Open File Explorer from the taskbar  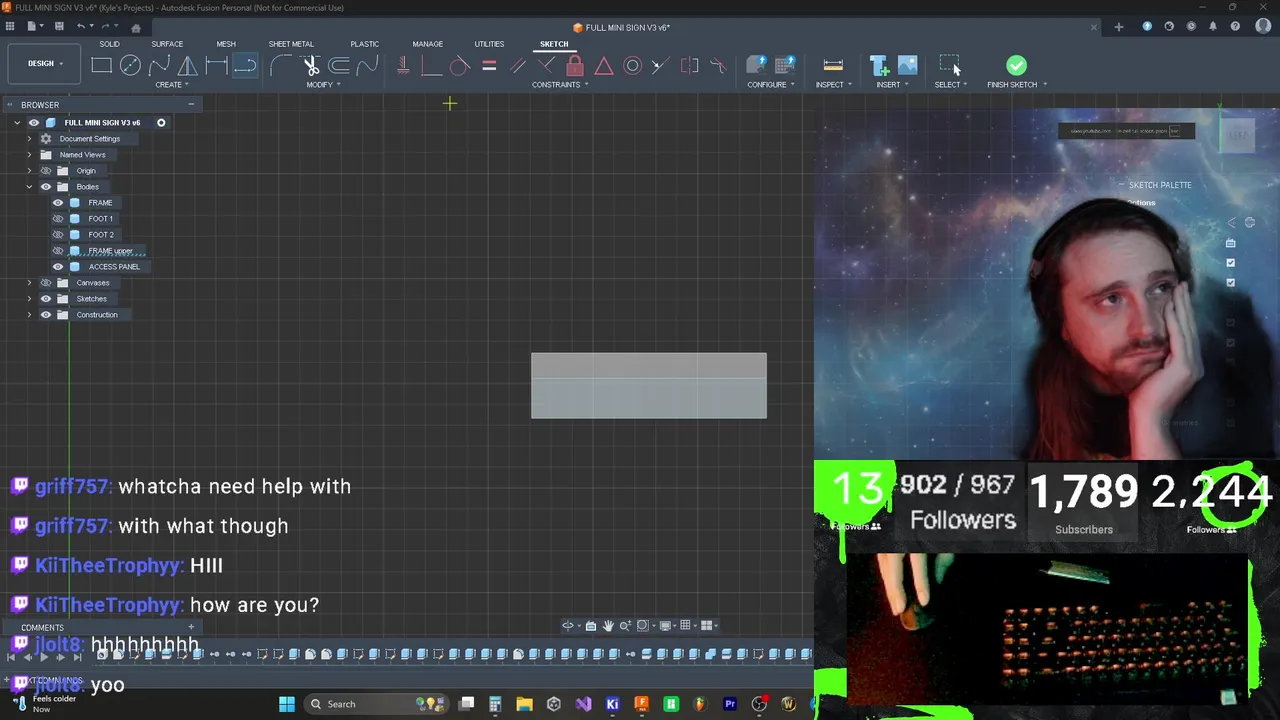pyautogui.click(x=524, y=704)
